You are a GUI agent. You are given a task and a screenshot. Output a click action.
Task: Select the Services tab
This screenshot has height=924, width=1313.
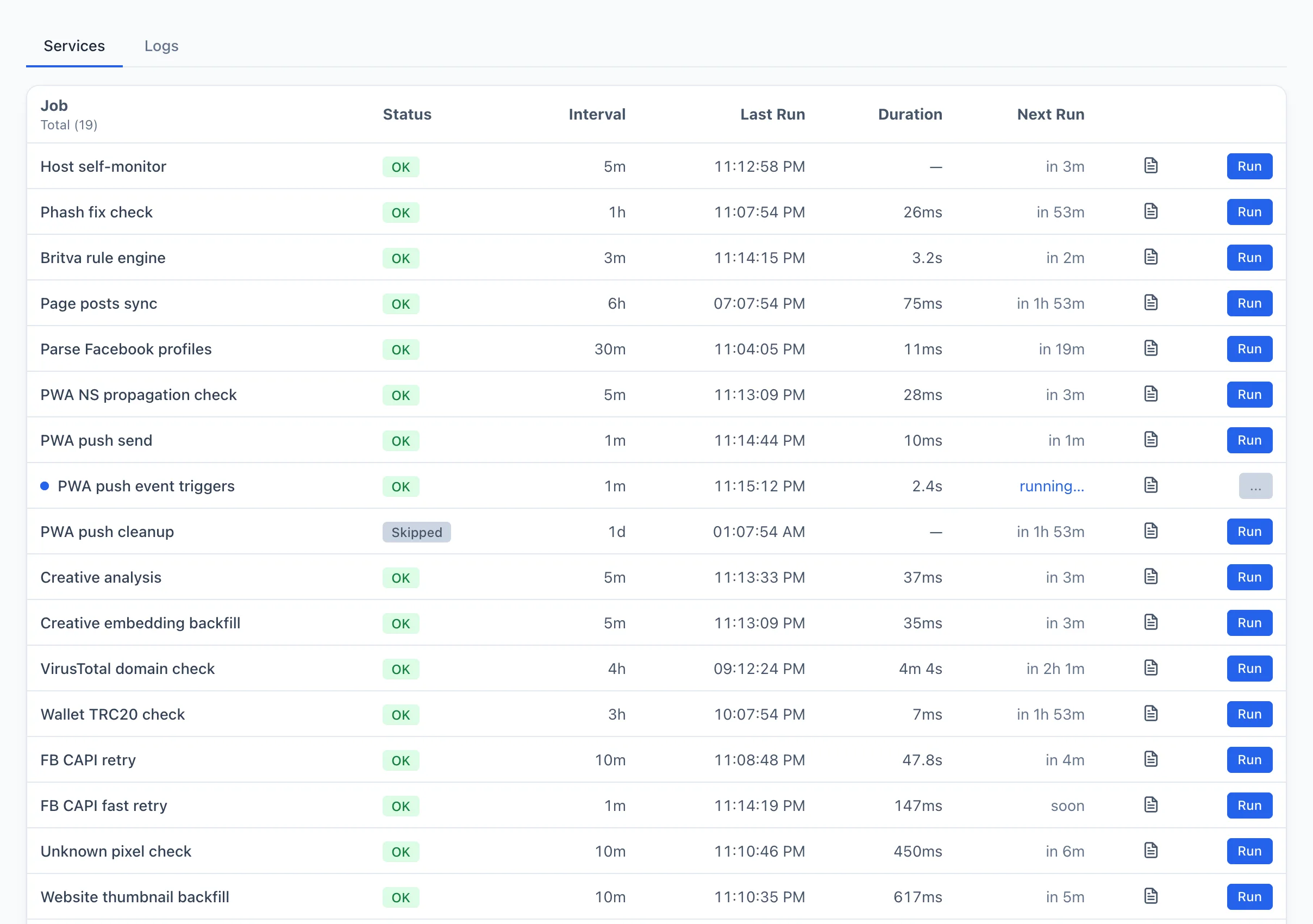[x=74, y=46]
